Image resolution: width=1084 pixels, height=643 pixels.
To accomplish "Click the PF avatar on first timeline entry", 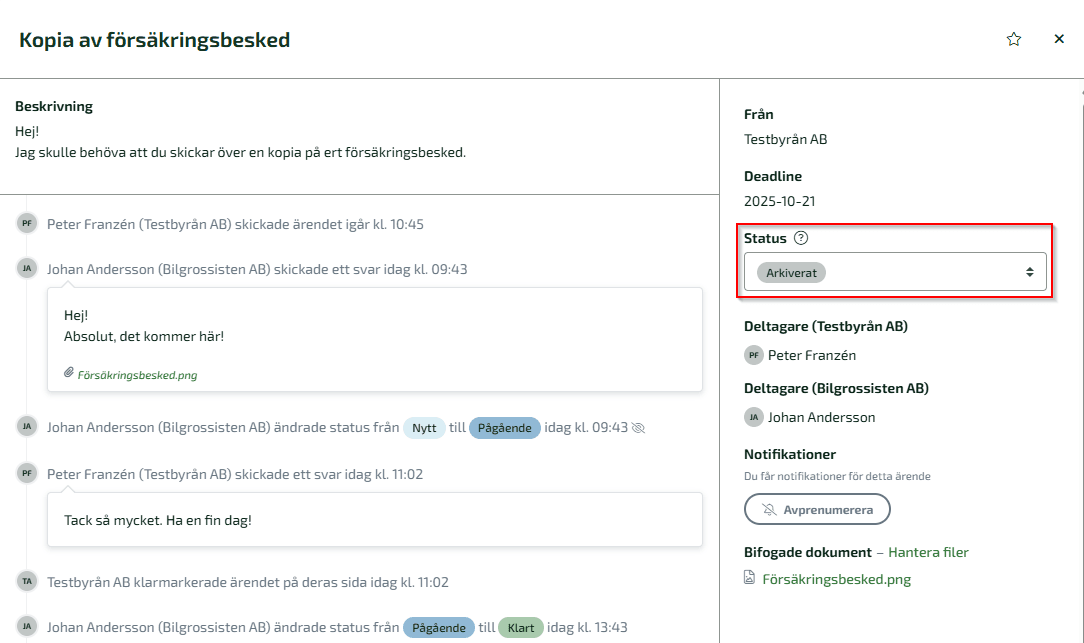I will [27, 224].
